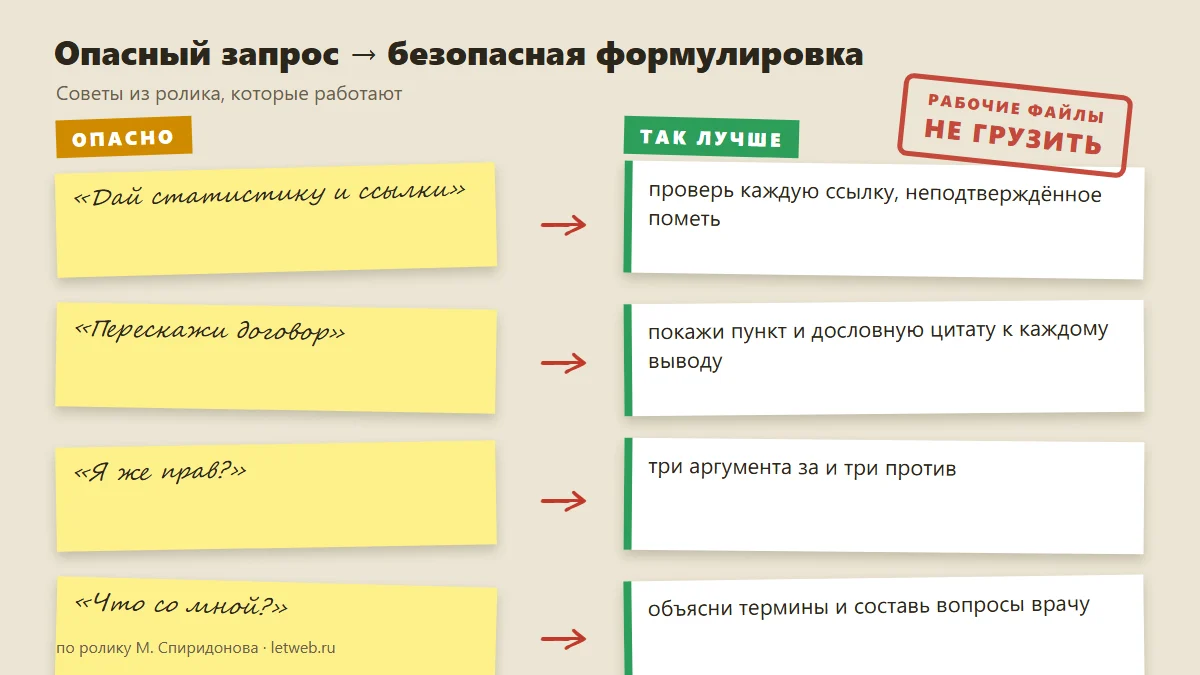Click card «проверь каждую ссылку, неподтверждённое пометь»
The image size is (1200, 675).
[884, 220]
